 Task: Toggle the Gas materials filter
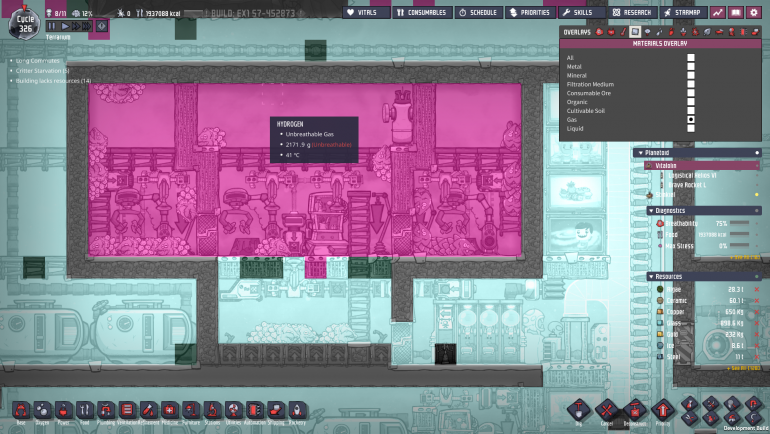[691, 119]
